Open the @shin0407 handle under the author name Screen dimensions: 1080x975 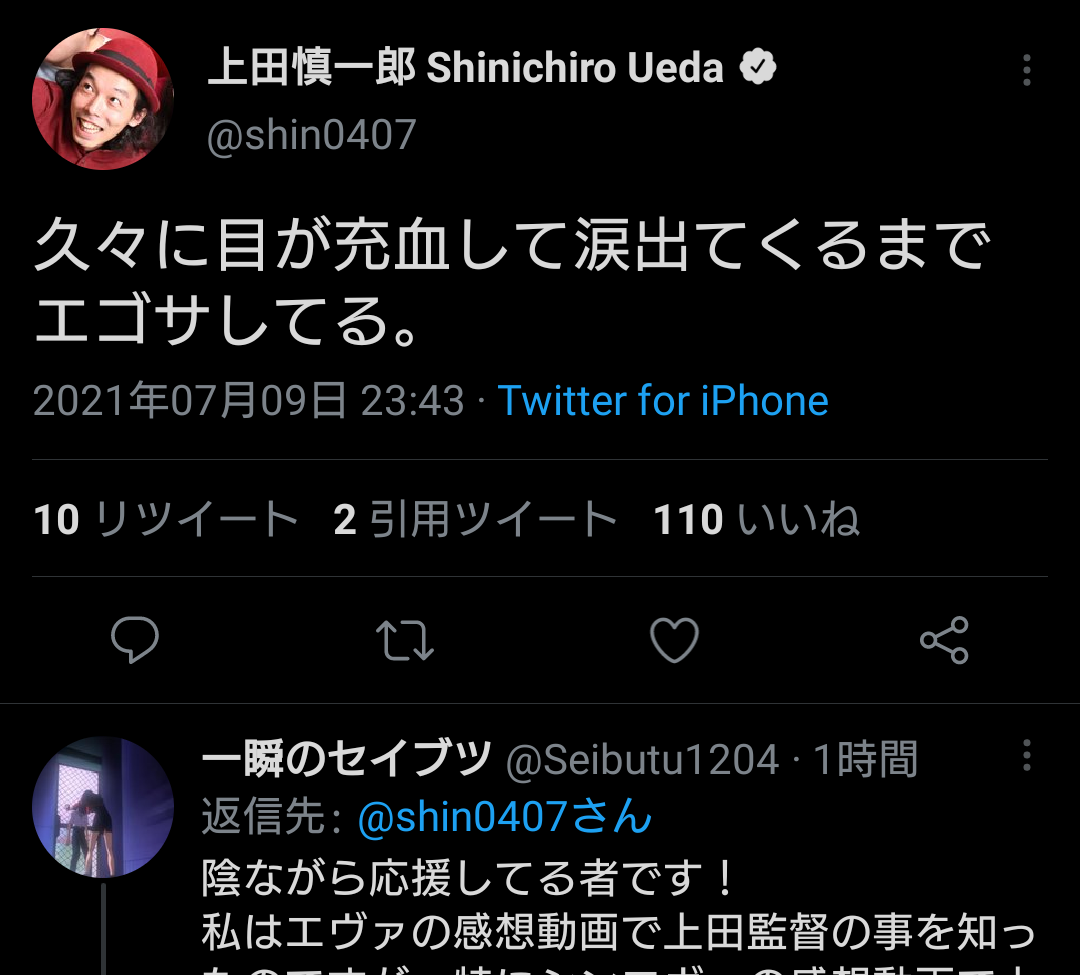coord(311,134)
